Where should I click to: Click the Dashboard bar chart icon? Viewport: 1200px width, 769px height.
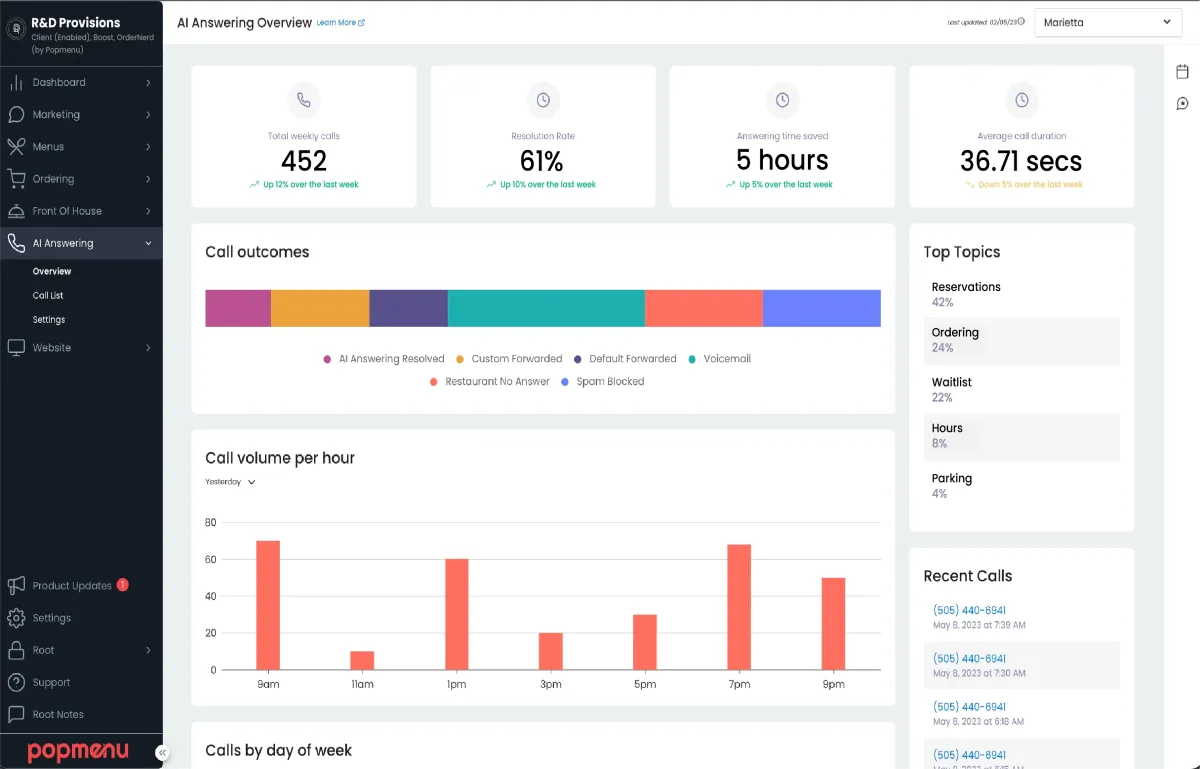tap(16, 82)
